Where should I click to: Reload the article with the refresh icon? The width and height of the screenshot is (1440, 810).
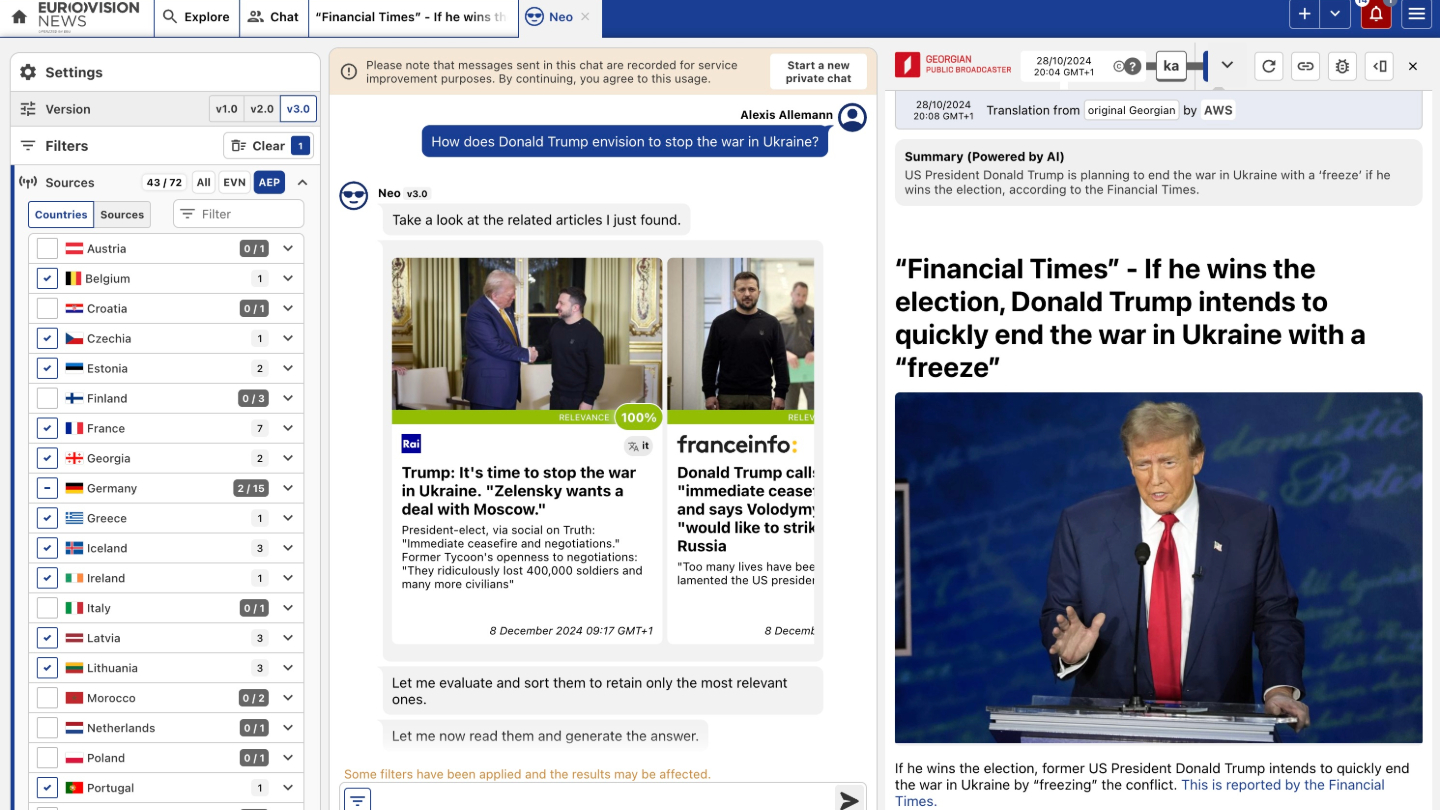click(1268, 66)
